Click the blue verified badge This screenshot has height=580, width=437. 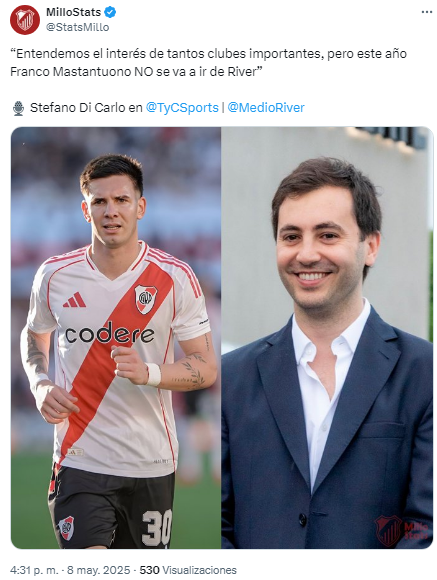click(x=110, y=12)
